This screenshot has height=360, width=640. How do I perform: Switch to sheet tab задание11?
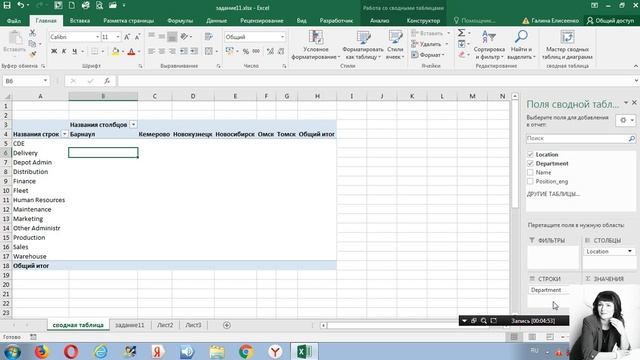pyautogui.click(x=130, y=325)
